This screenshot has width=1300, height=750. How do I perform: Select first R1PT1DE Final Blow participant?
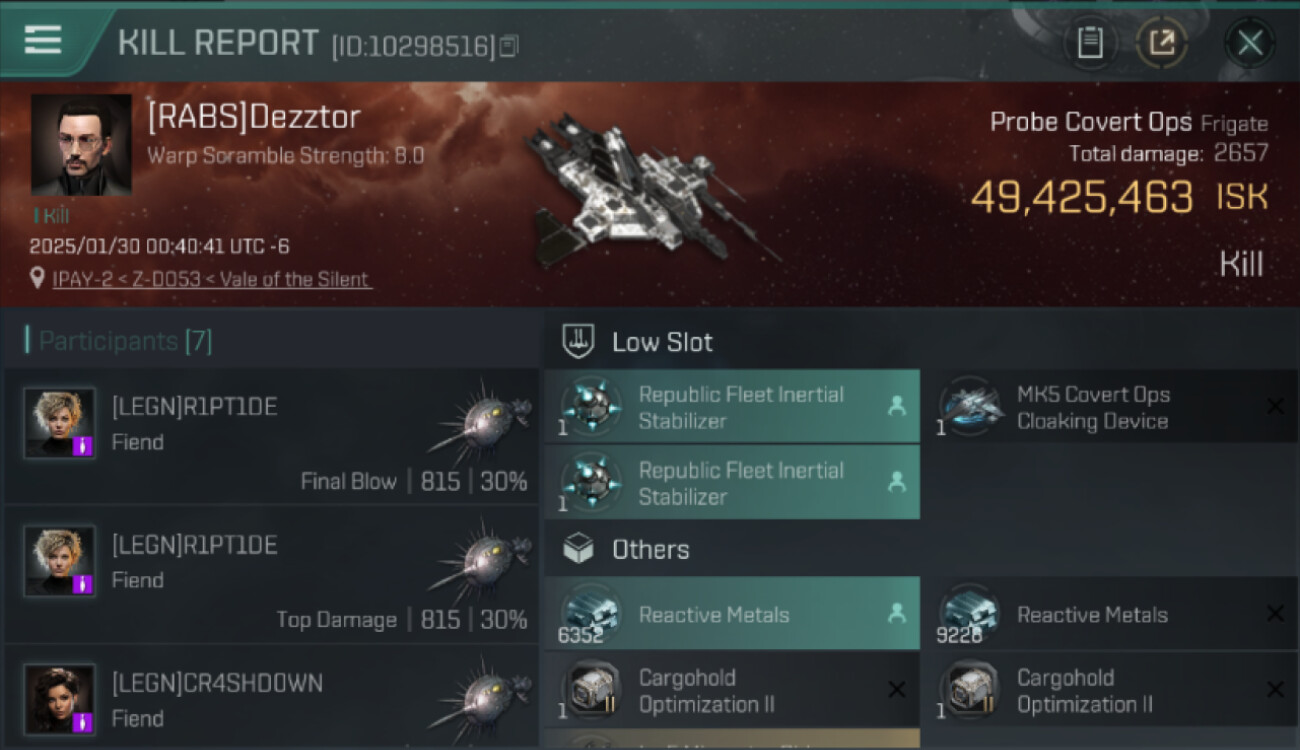(x=270, y=438)
